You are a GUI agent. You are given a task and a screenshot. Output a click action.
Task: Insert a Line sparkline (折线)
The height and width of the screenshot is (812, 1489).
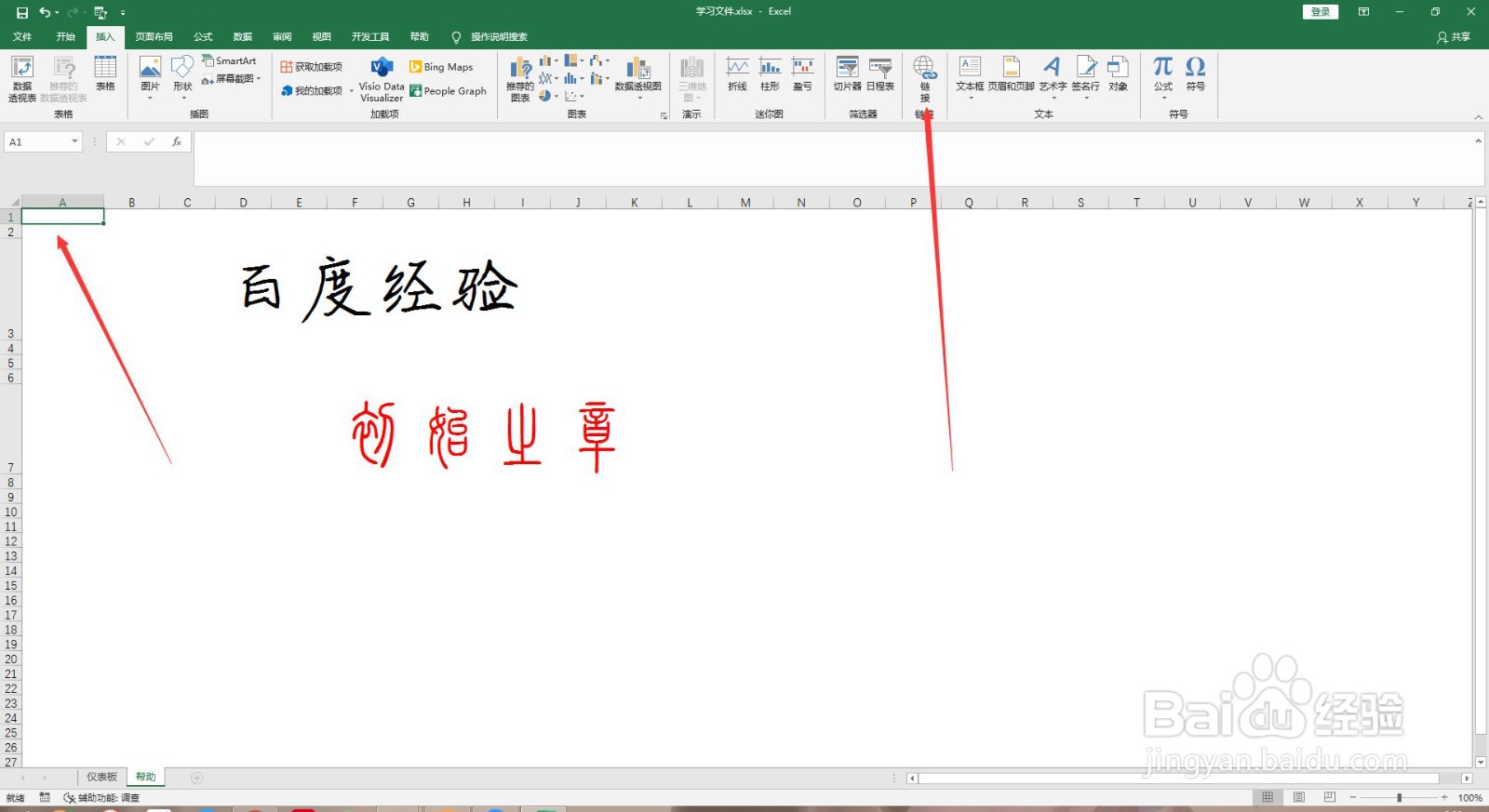click(737, 74)
